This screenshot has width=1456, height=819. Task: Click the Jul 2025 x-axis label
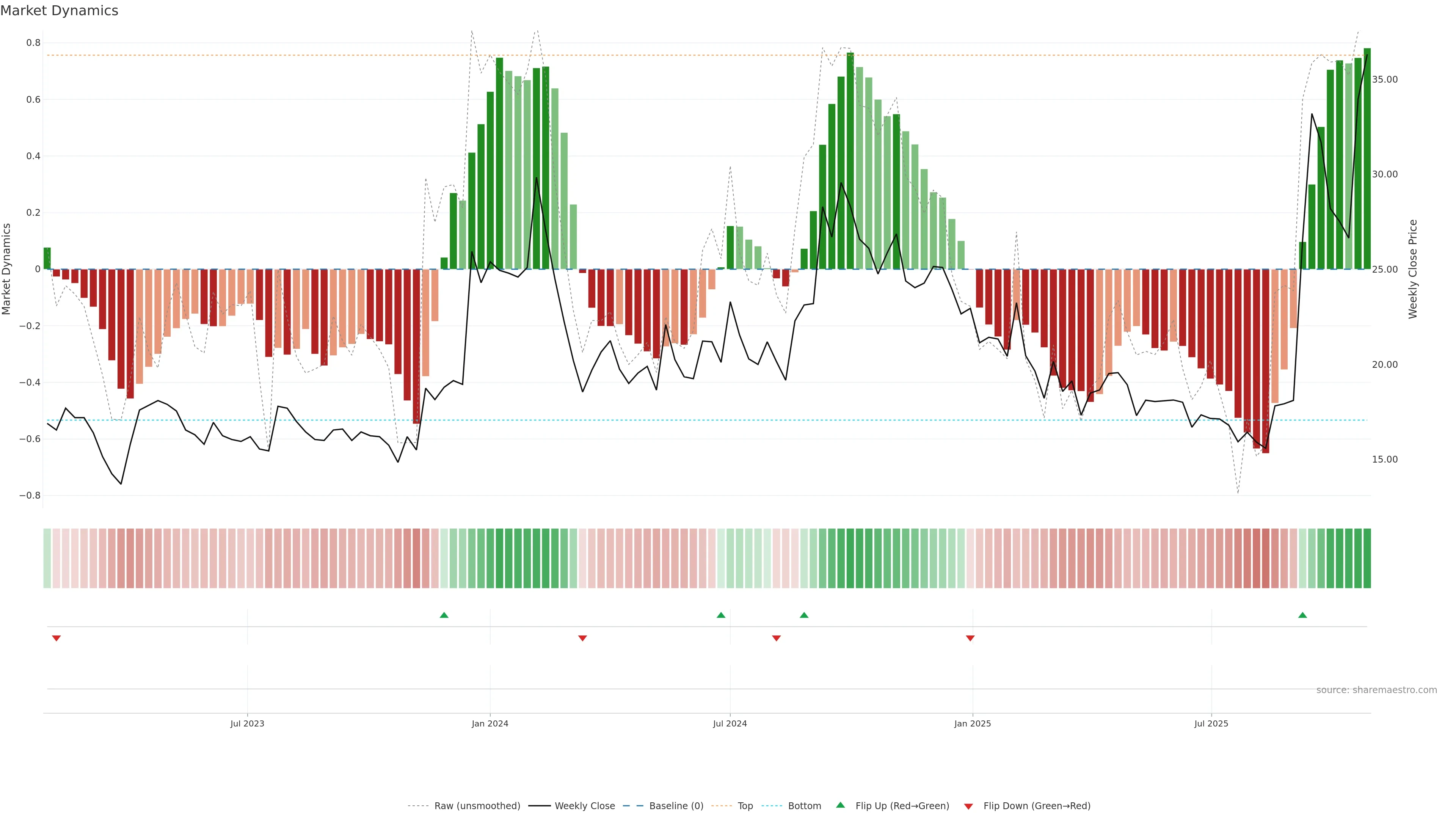pos(1211,723)
